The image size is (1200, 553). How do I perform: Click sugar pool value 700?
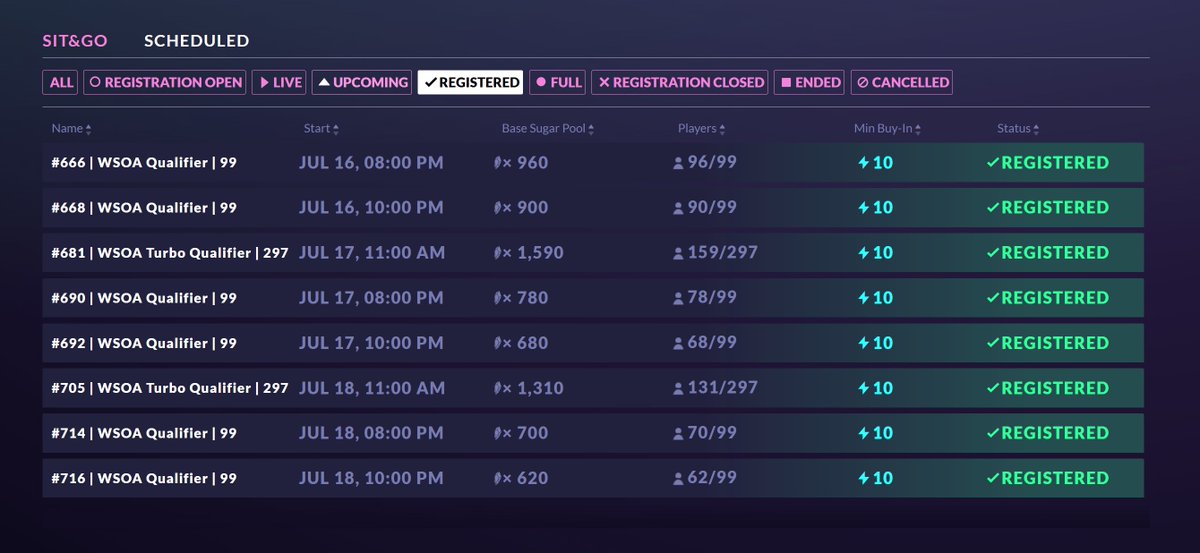point(533,432)
